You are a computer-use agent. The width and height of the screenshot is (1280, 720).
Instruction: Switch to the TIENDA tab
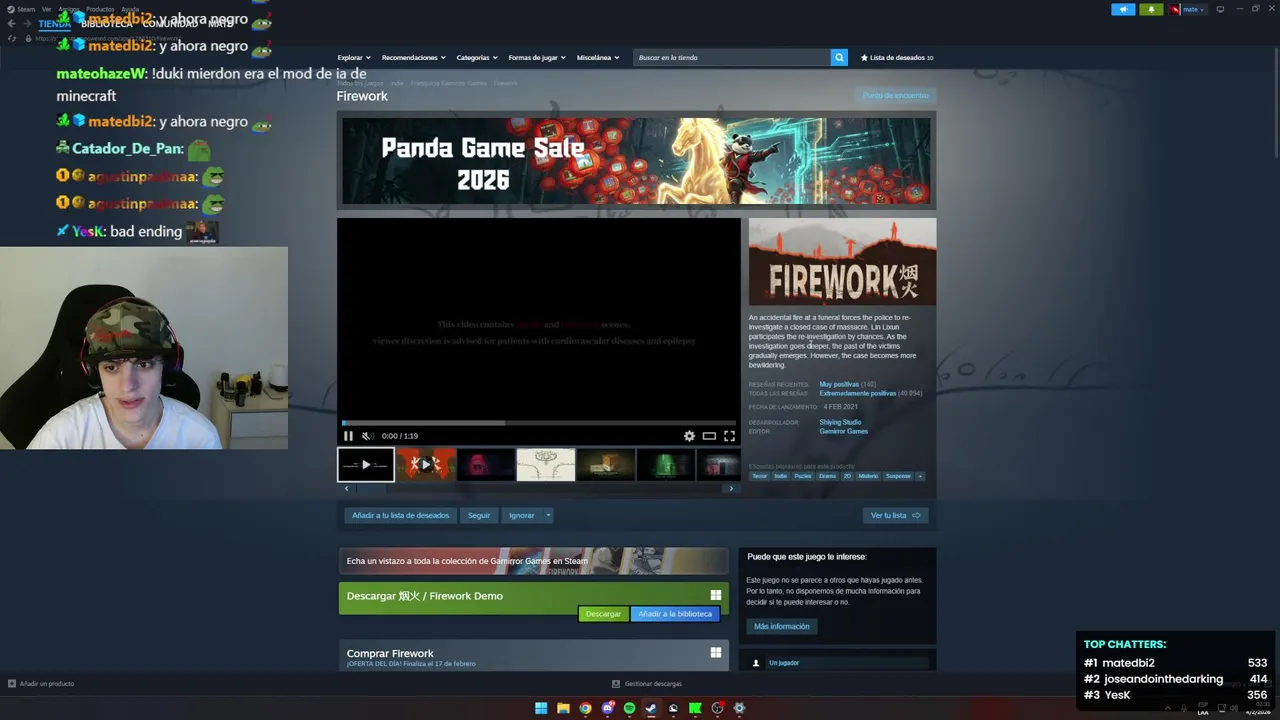54,24
